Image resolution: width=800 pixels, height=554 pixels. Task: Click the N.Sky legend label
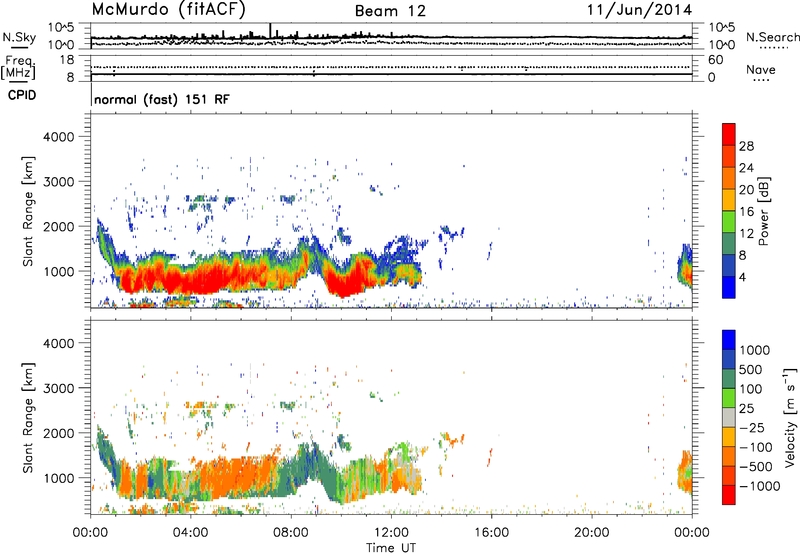(19, 37)
